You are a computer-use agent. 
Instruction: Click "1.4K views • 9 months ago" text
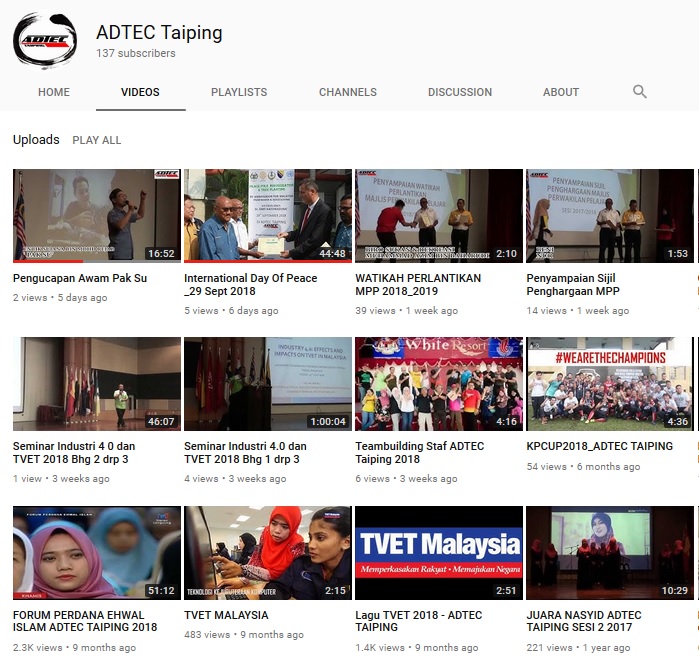click(417, 647)
